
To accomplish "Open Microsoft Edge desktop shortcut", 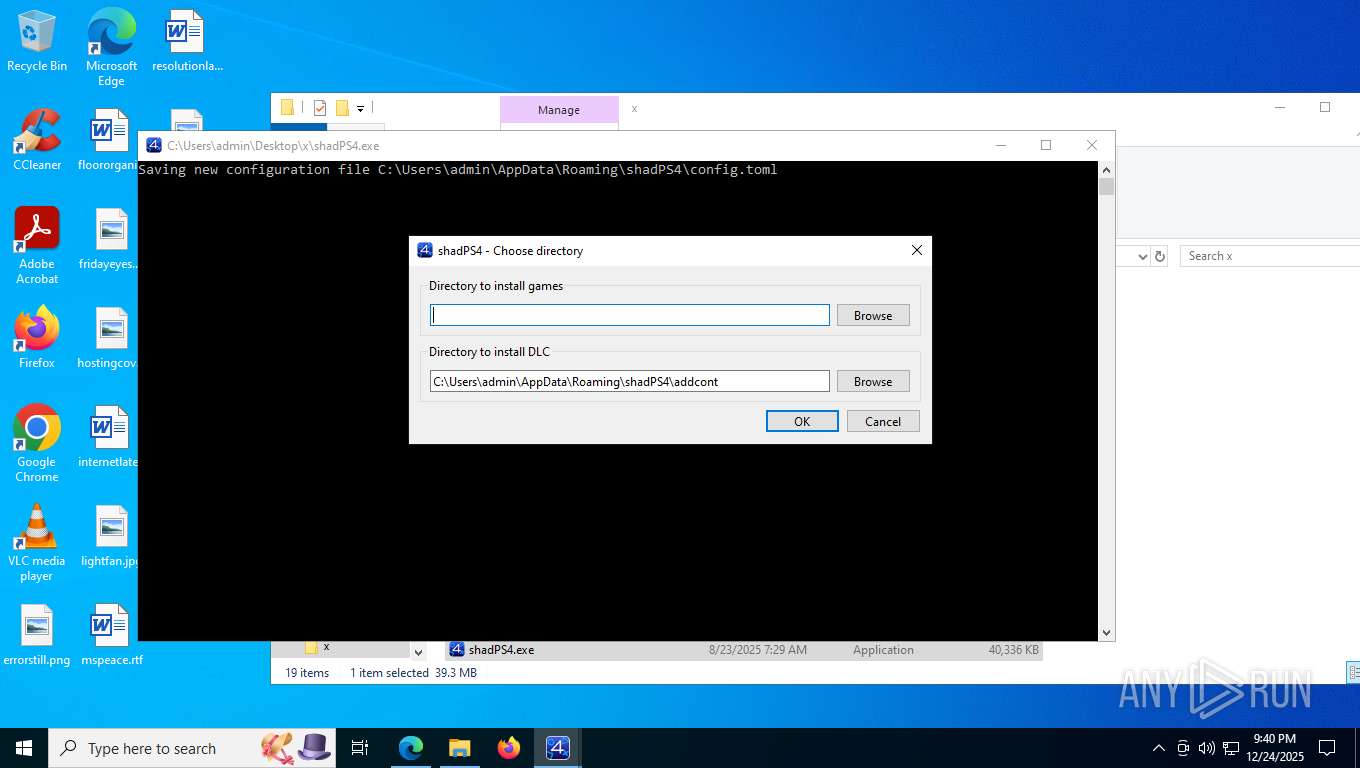I will 111,48.
